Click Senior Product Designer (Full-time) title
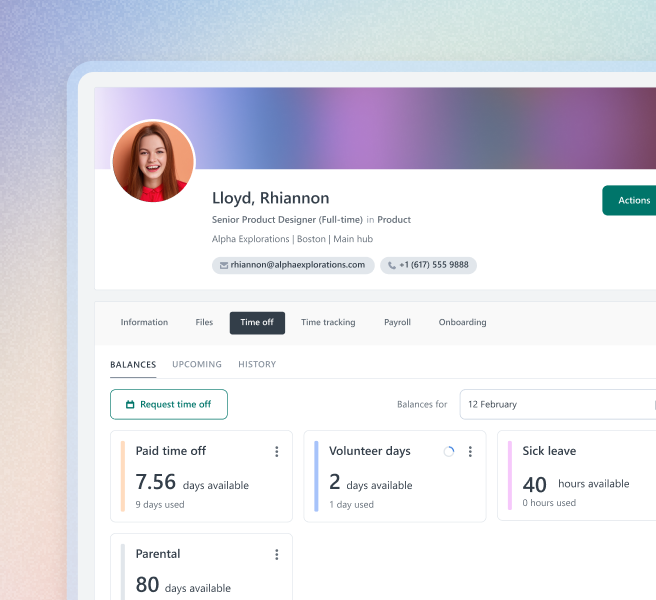656x600 pixels. (x=287, y=220)
